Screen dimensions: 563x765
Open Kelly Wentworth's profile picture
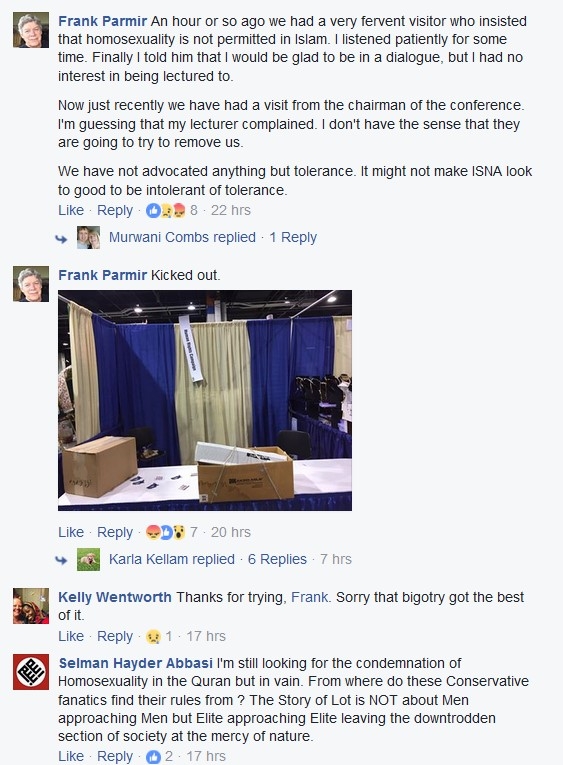coord(31,606)
